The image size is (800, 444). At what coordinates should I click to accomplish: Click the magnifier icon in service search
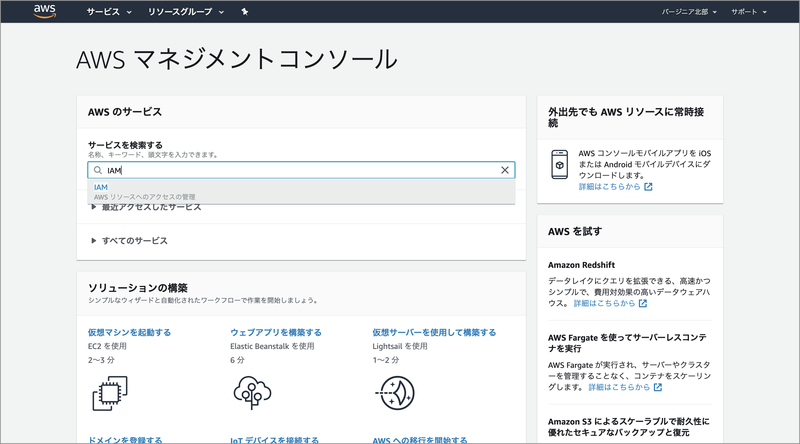tap(97, 170)
